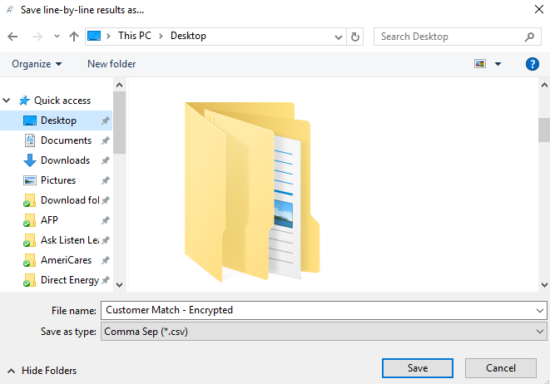Close the Save dialog window

tap(539, 9)
